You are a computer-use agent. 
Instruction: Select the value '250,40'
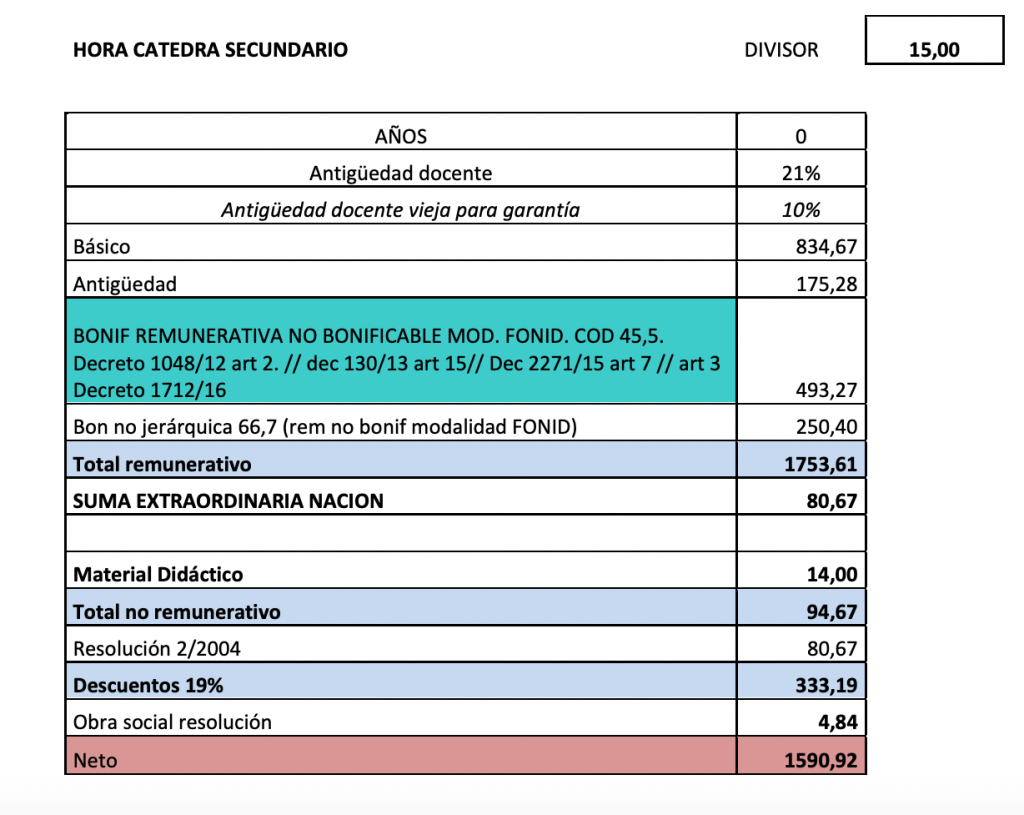tap(826, 427)
